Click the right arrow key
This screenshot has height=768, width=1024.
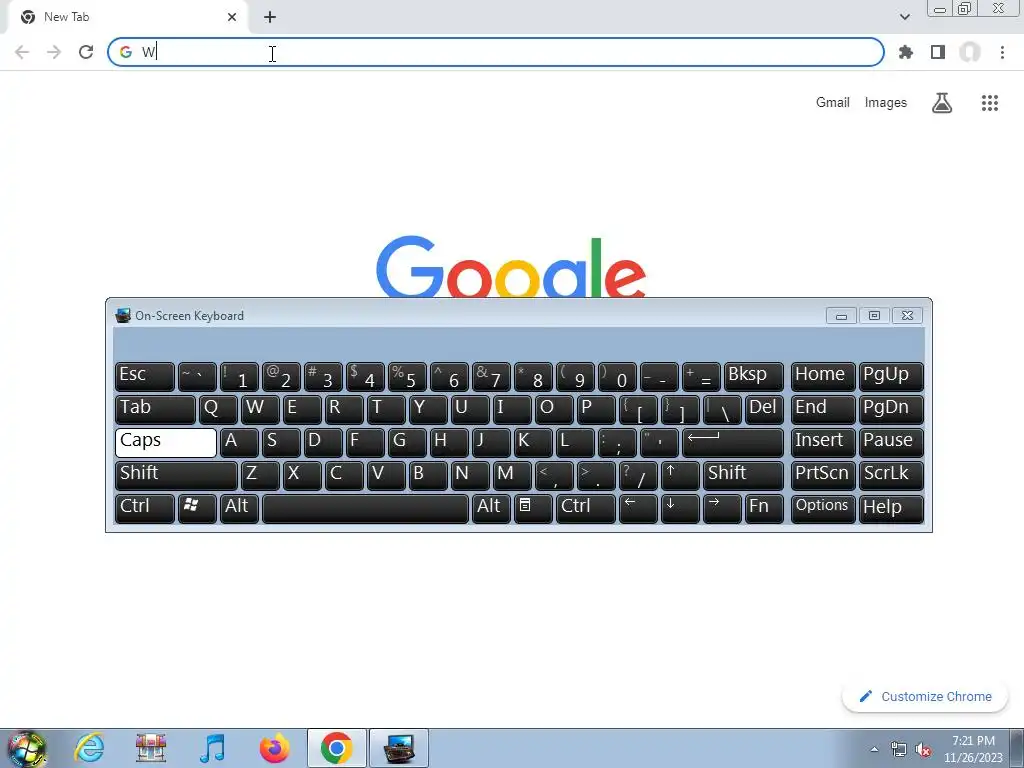[722, 508]
